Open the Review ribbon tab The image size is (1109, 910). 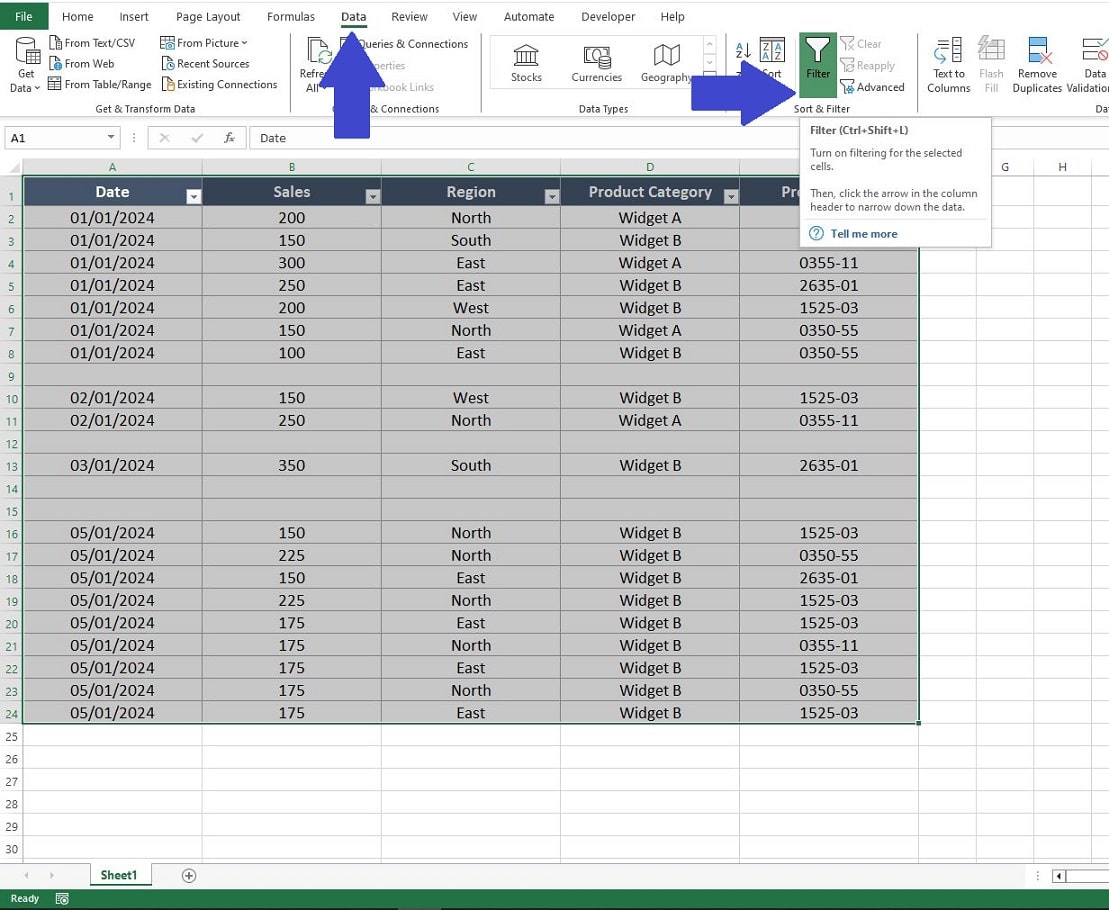coord(409,16)
